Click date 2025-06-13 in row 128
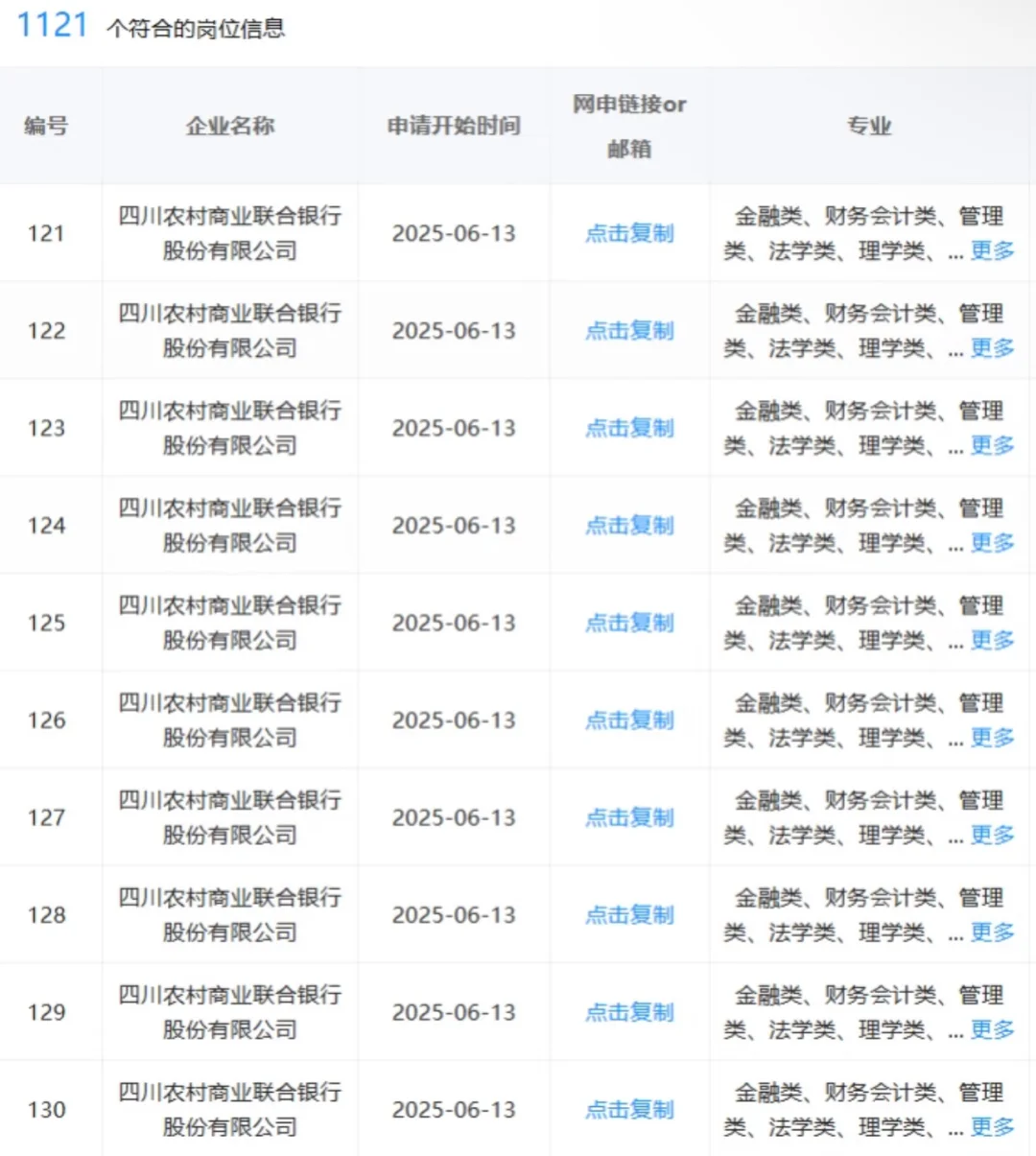The image size is (1036, 1156). [x=454, y=915]
